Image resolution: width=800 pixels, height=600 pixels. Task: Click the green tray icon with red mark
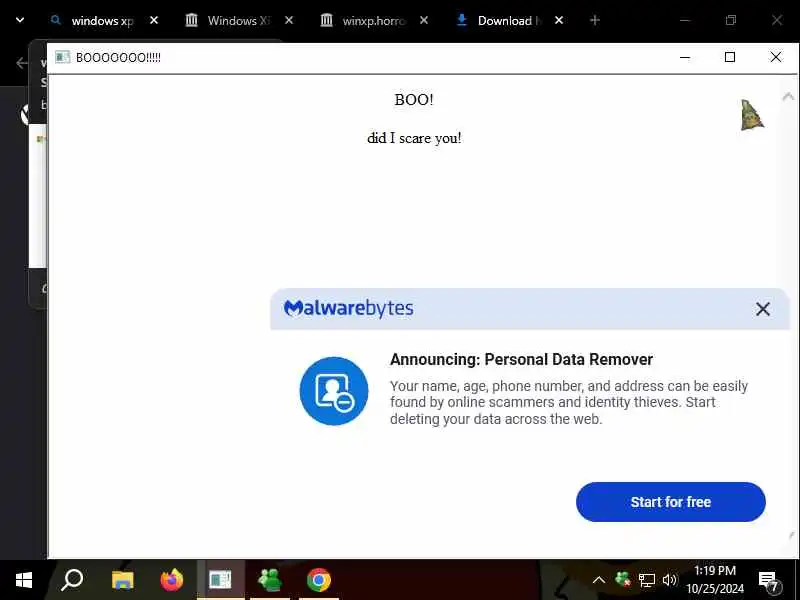[x=623, y=580]
